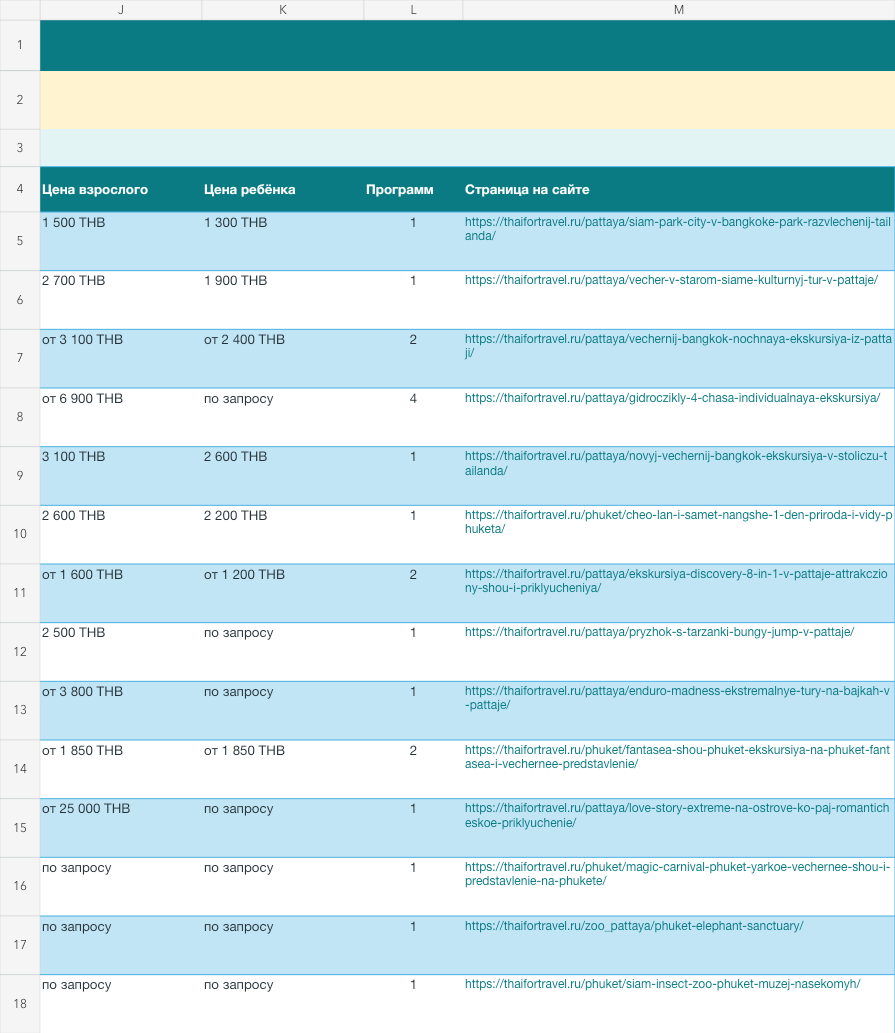Open the fantasea-shou-phuket link

677,757
